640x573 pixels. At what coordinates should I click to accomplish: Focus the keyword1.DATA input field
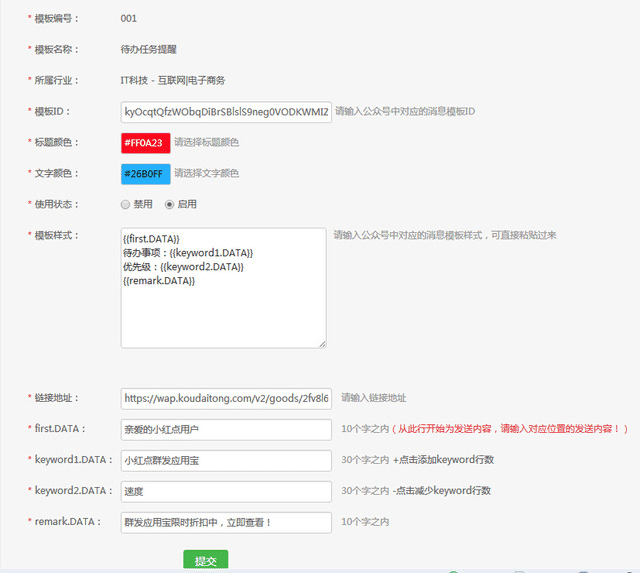tap(225, 460)
